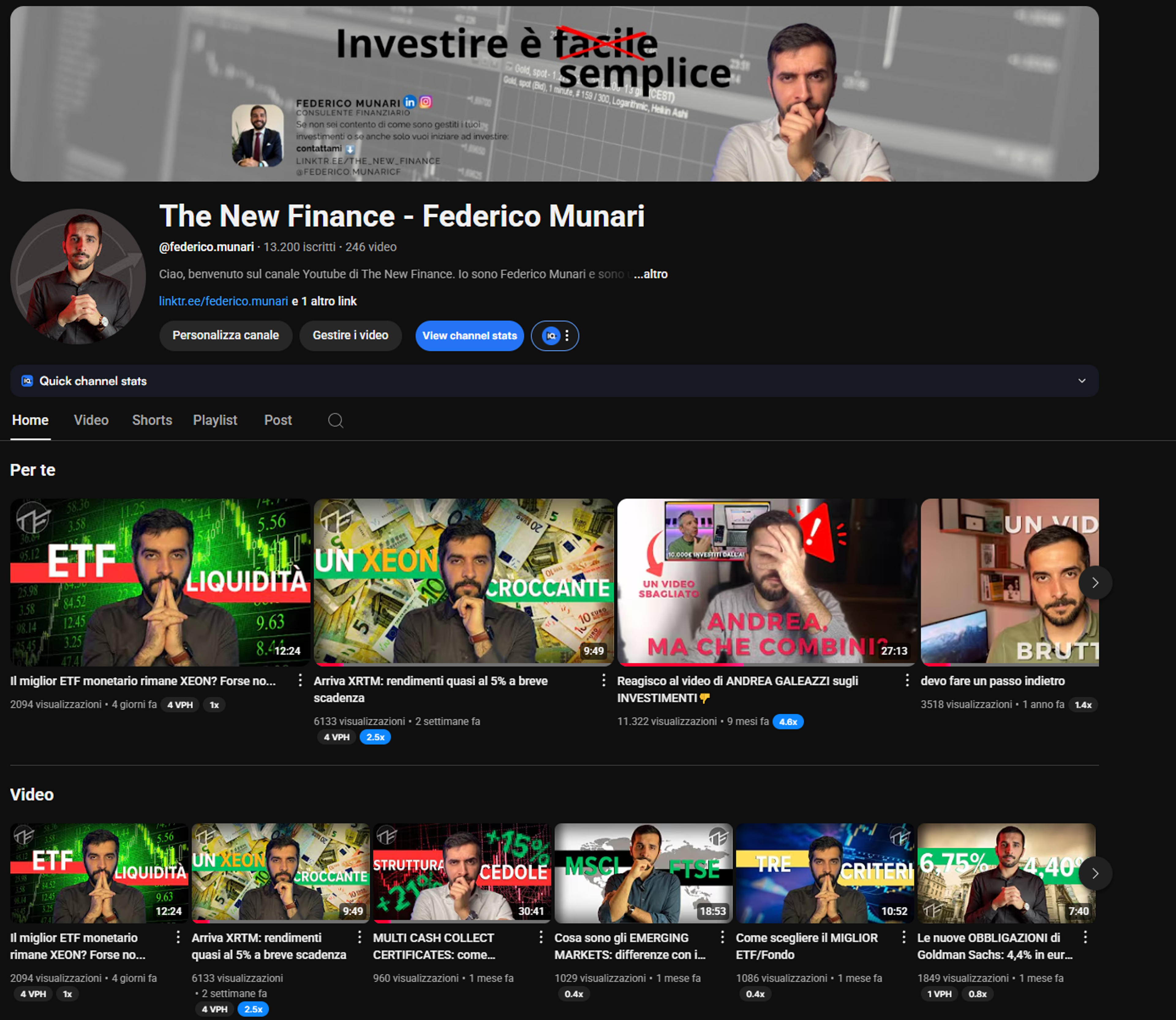Click the 4.6x badge on the Galeazzi video
1176x1020 pixels.
point(788,722)
